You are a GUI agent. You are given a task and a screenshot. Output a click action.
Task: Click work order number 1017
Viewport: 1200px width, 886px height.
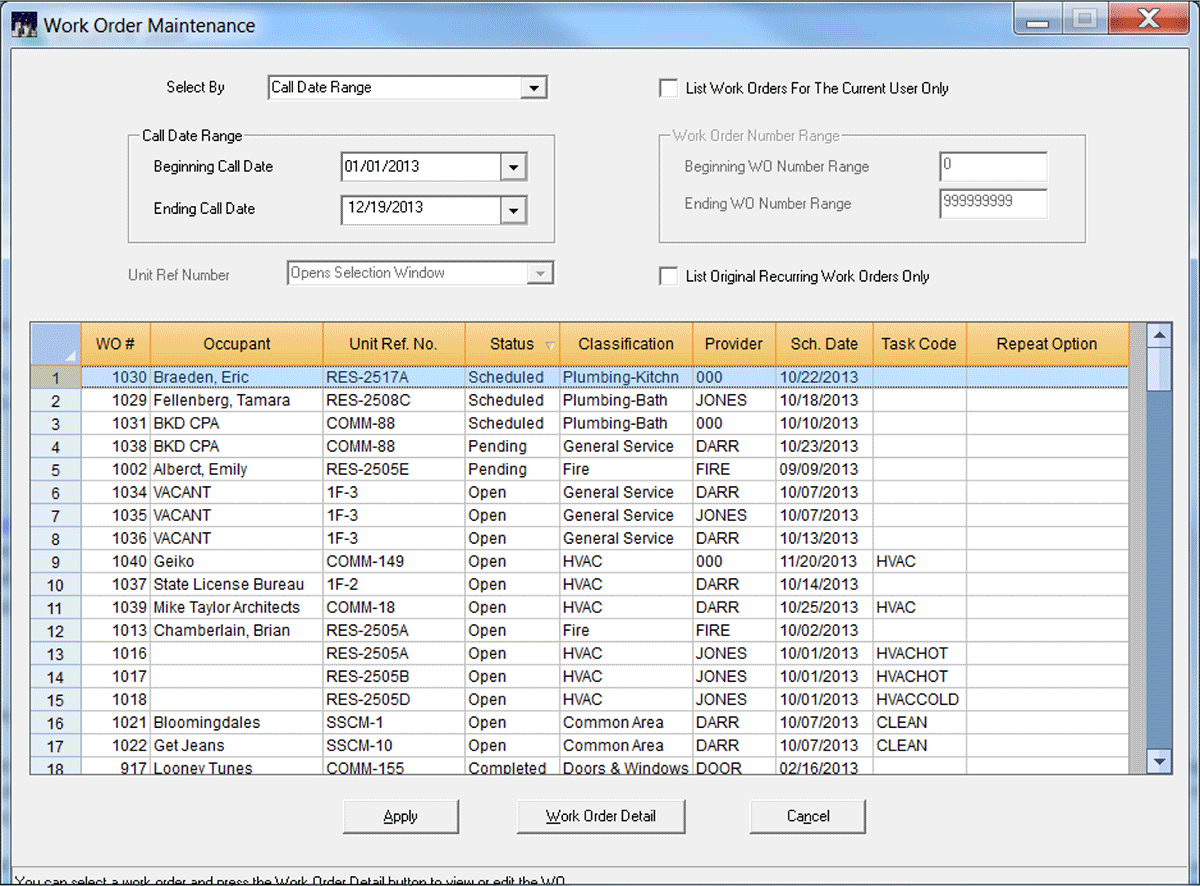(x=116, y=677)
